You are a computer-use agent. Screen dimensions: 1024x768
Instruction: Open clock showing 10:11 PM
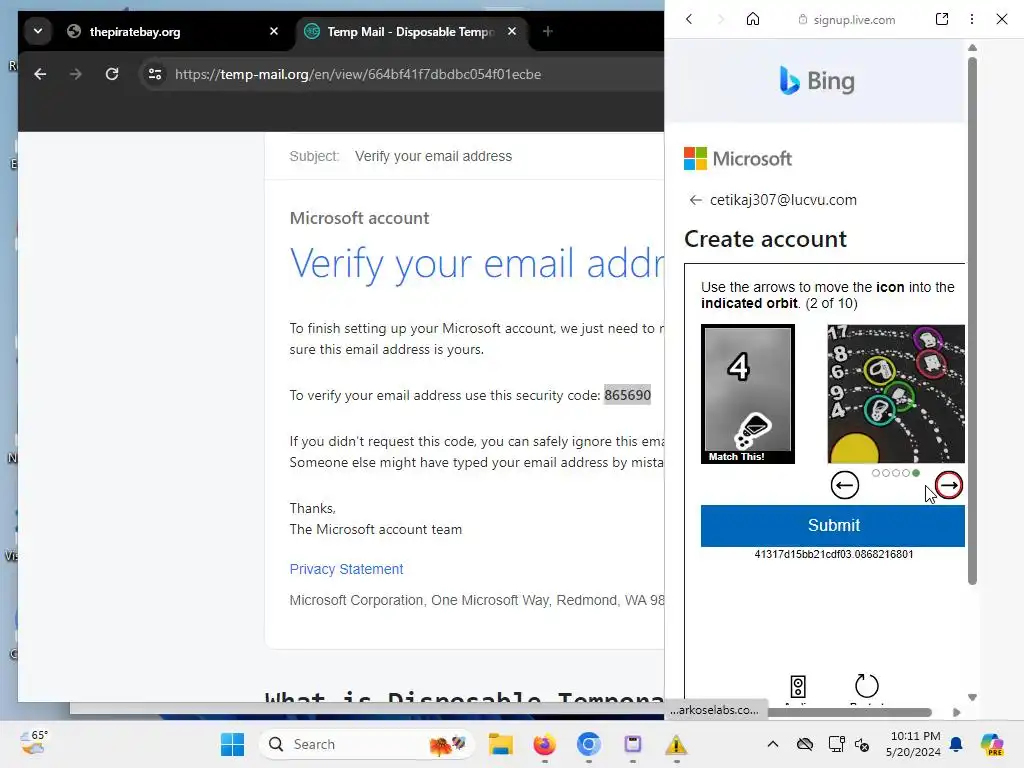(x=914, y=744)
